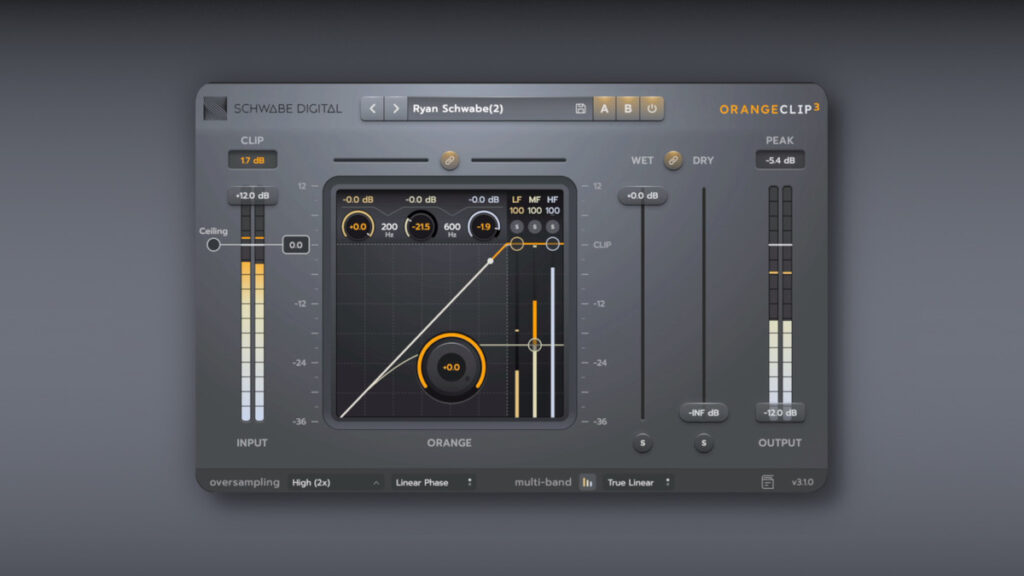Switch to preset slot A
The height and width of the screenshot is (576, 1024).
(x=604, y=107)
